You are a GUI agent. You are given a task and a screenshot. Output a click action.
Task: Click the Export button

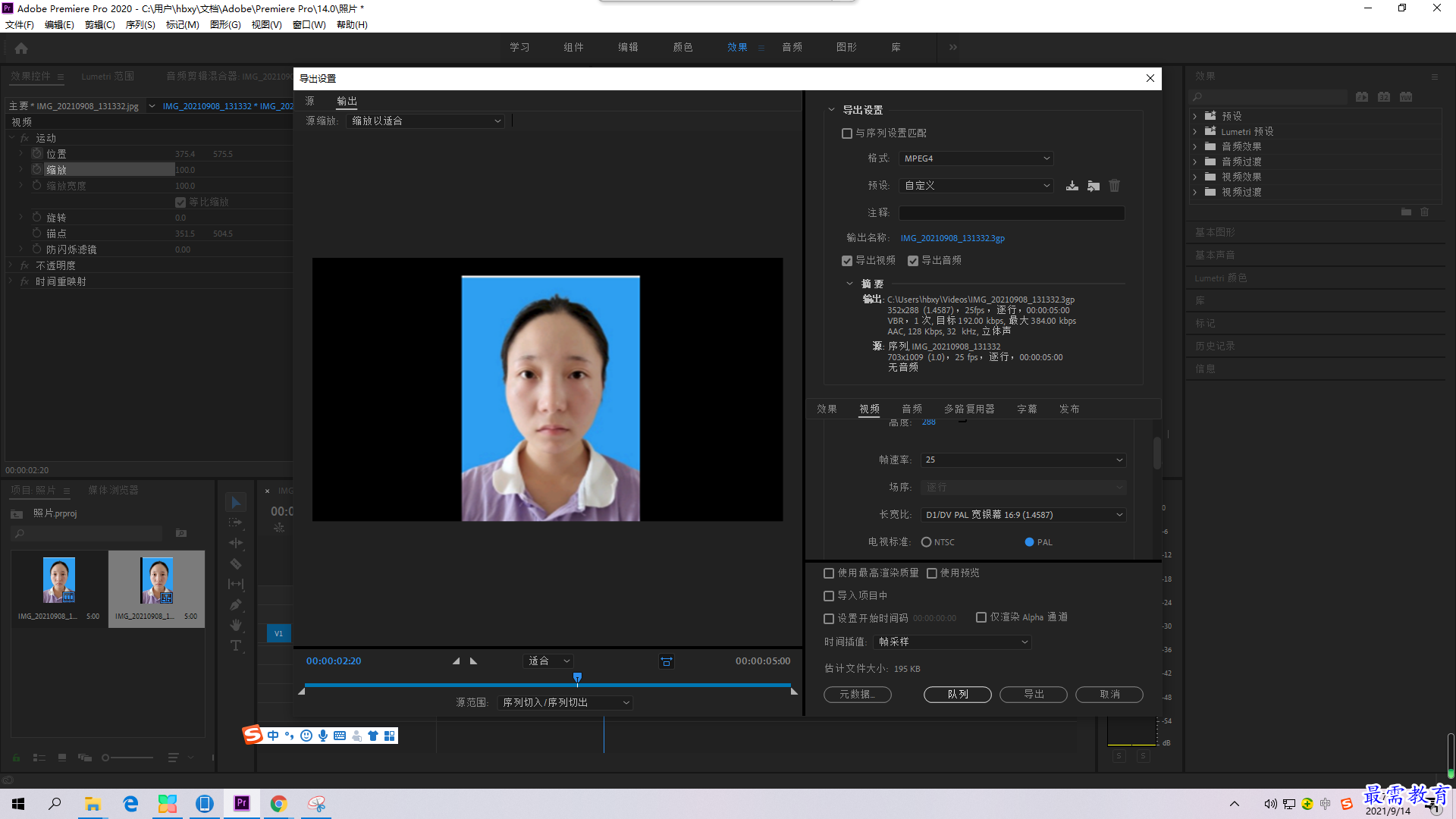point(1033,695)
